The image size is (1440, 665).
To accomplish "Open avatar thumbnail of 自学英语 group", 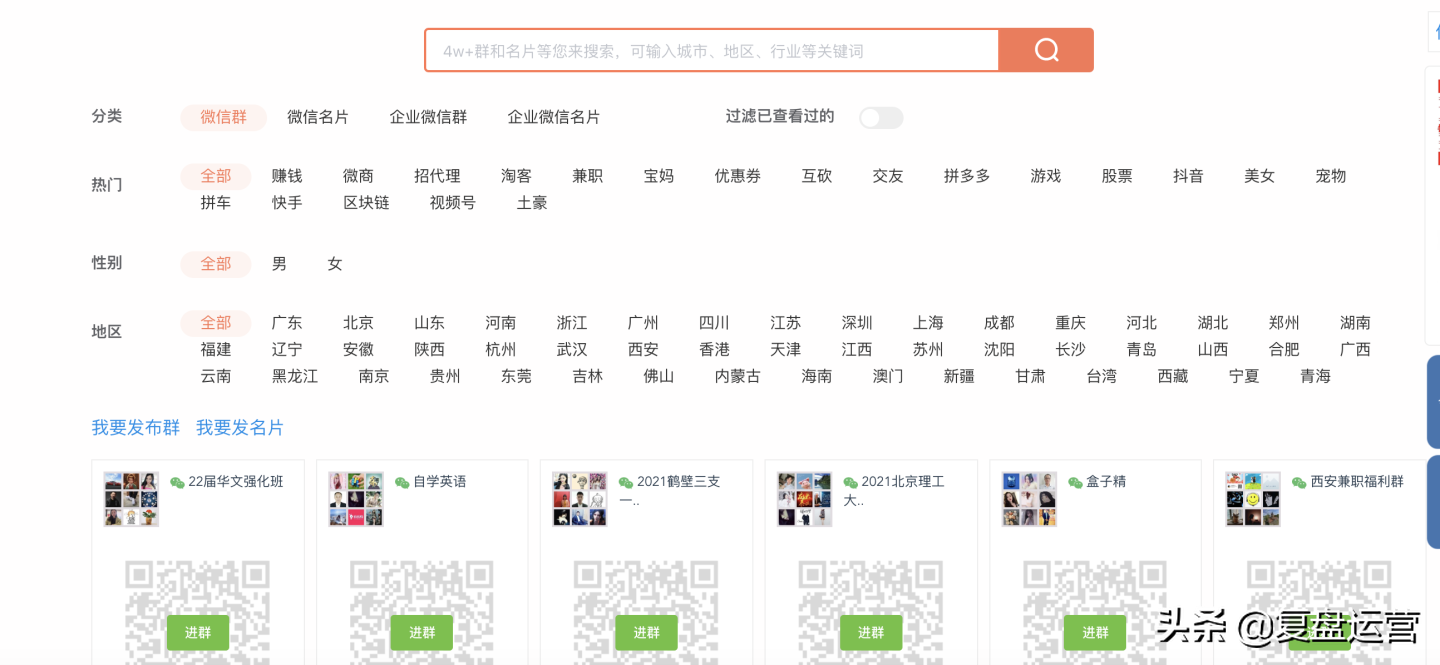I will click(356, 499).
